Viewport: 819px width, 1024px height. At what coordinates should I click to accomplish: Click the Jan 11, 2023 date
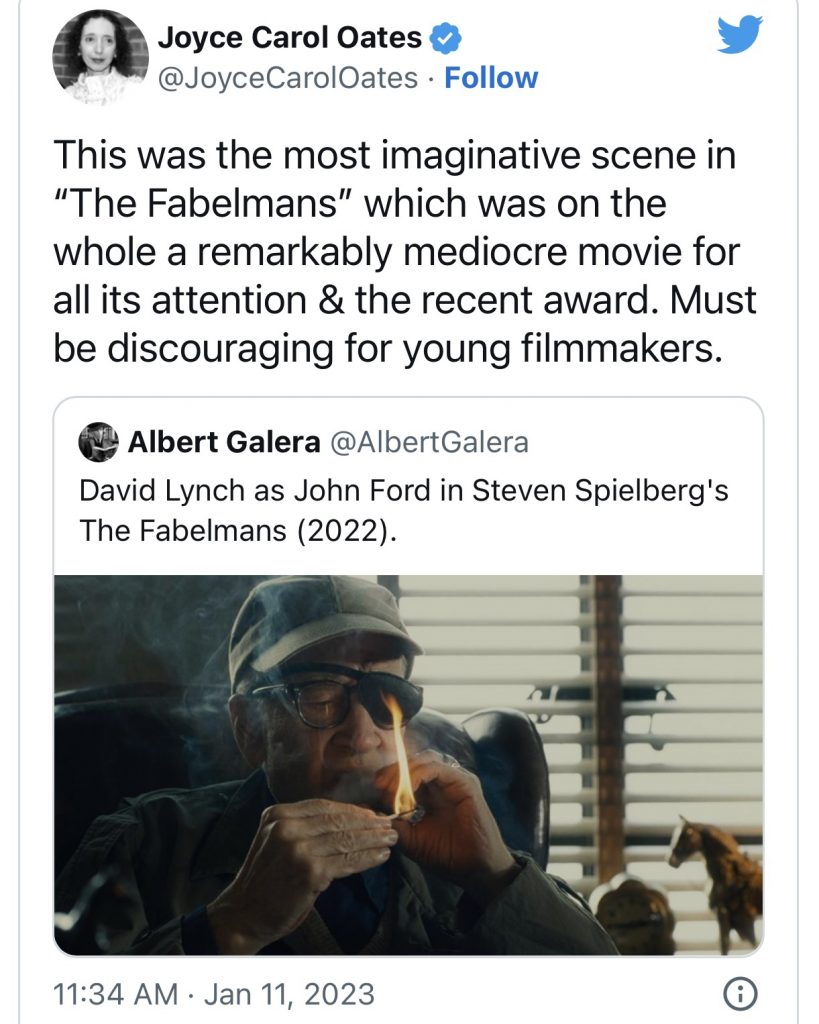click(290, 995)
